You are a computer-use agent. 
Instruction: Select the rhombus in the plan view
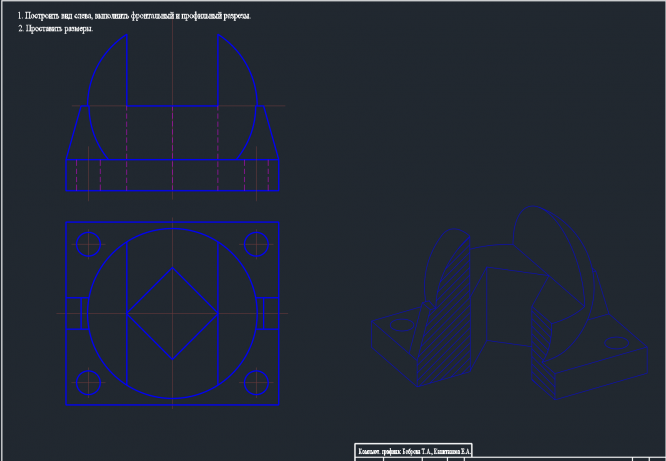click(x=172, y=314)
